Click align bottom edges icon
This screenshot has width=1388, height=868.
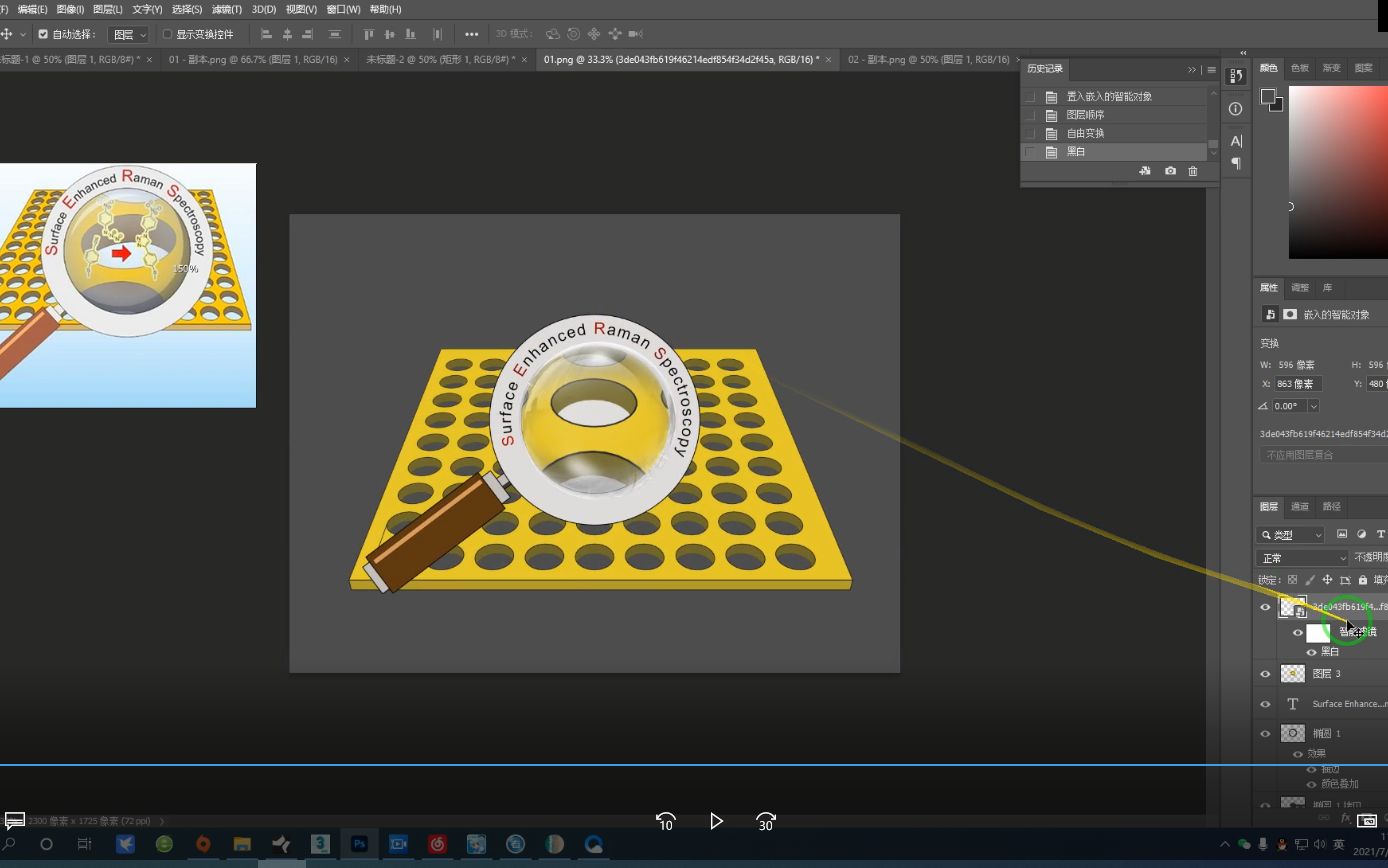coord(410,34)
